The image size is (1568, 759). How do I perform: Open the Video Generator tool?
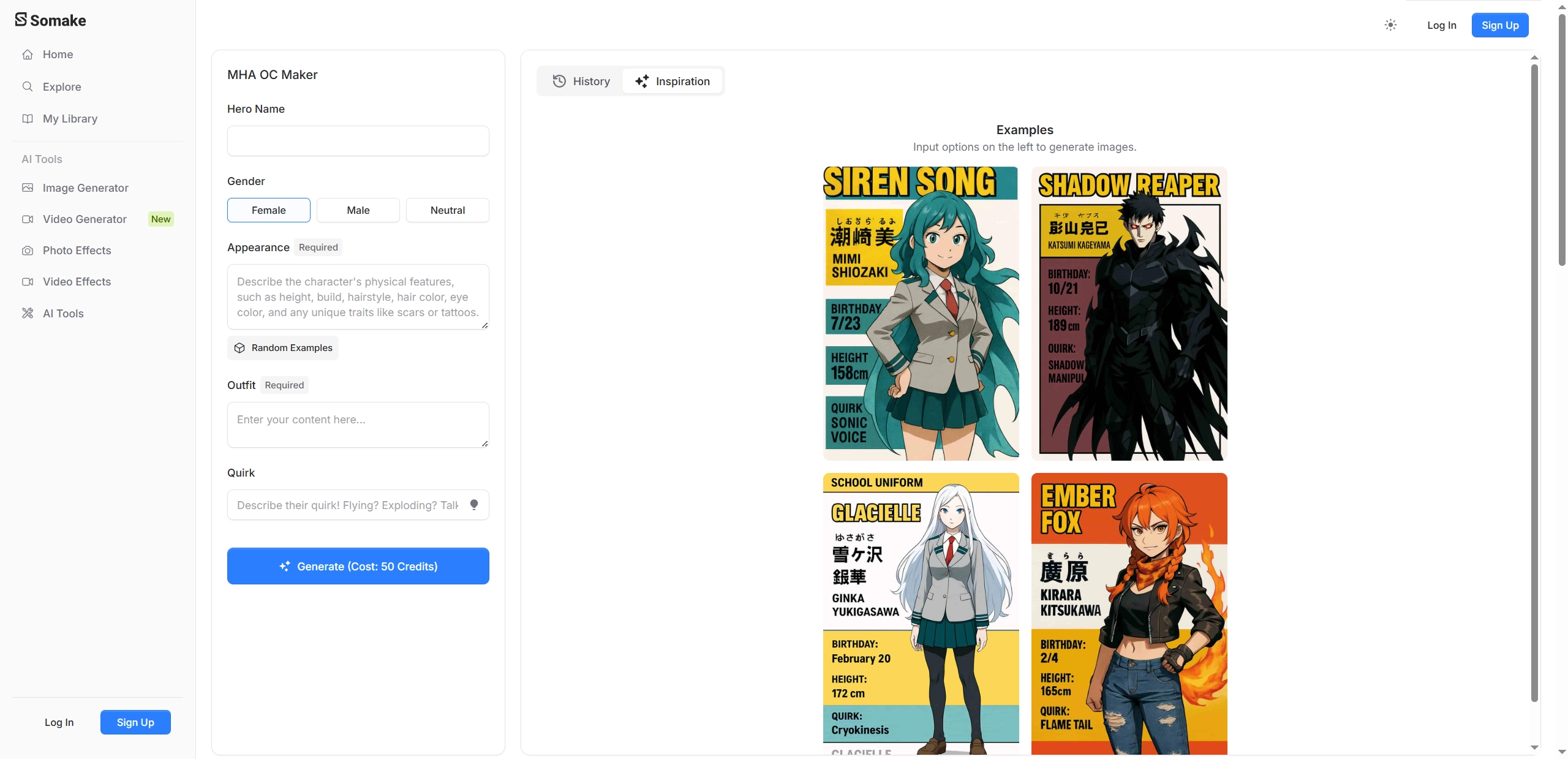click(x=83, y=219)
